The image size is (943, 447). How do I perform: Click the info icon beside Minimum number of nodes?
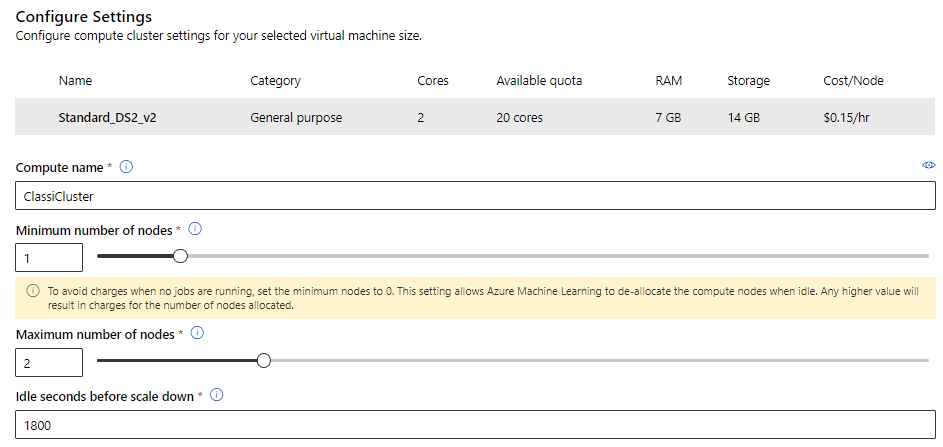point(195,229)
